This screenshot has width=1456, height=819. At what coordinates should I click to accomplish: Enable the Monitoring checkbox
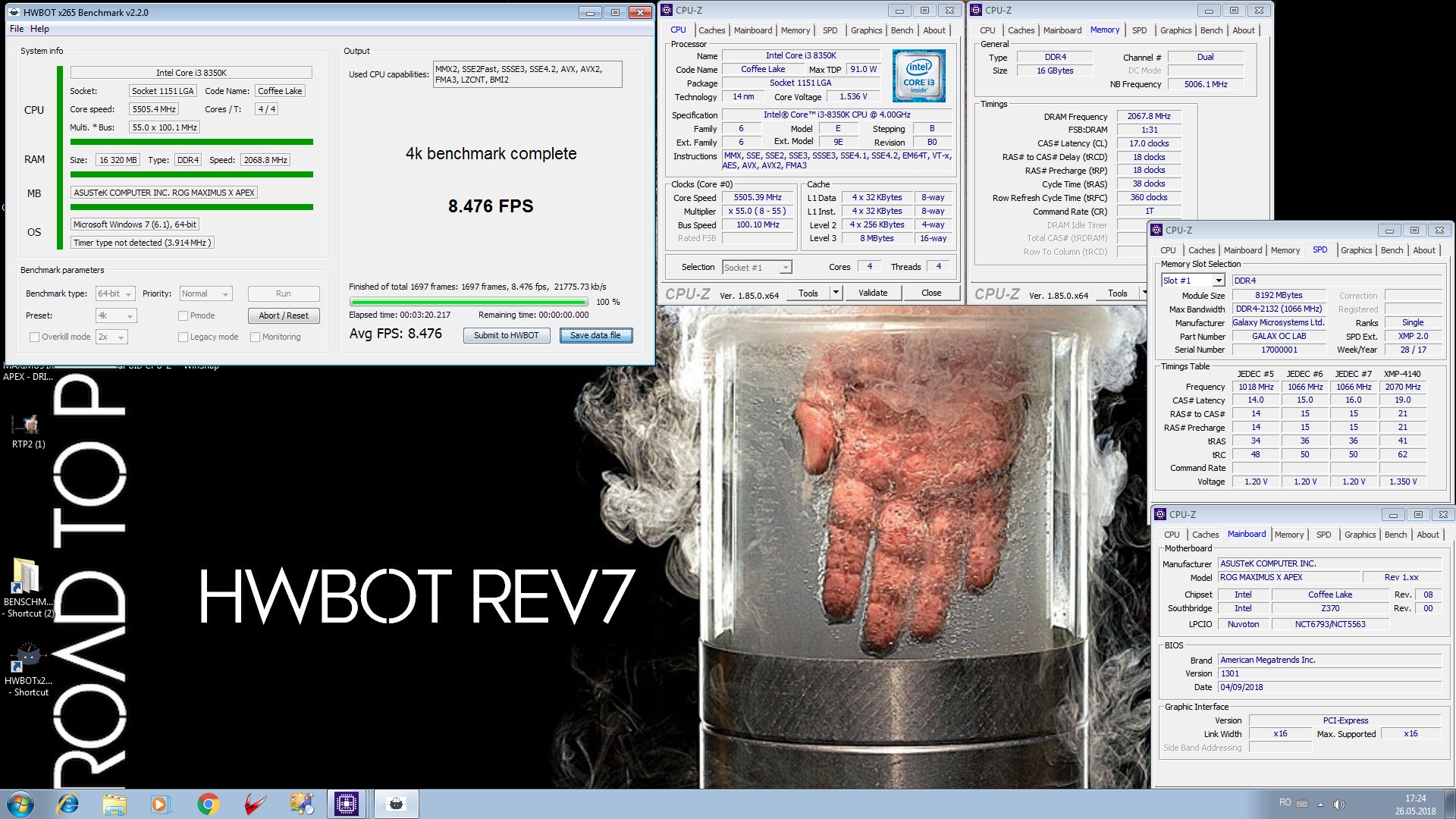point(255,337)
